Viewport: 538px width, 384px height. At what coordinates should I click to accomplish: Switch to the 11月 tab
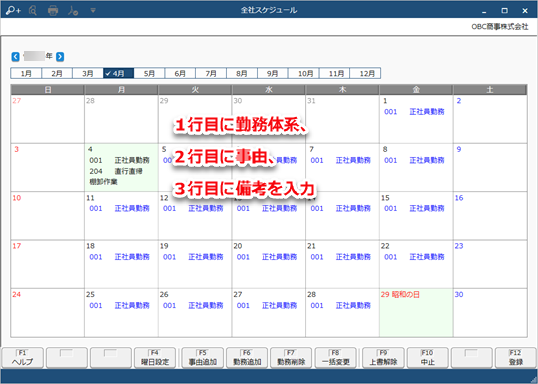tap(336, 73)
